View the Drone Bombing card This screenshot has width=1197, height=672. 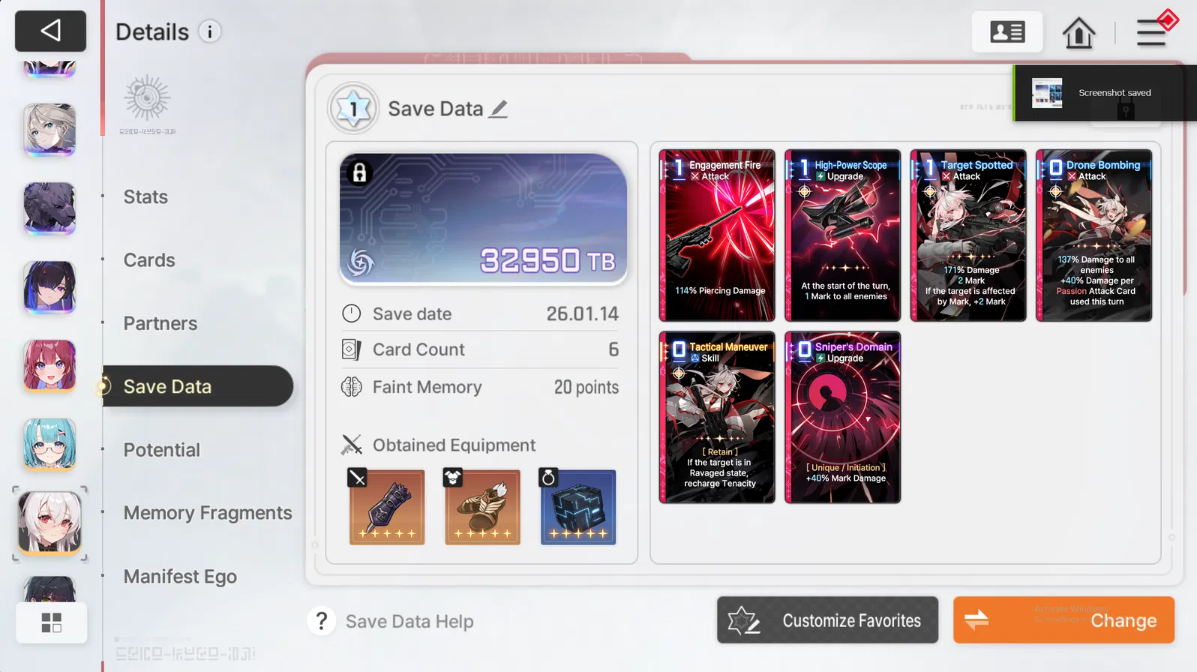point(1094,235)
